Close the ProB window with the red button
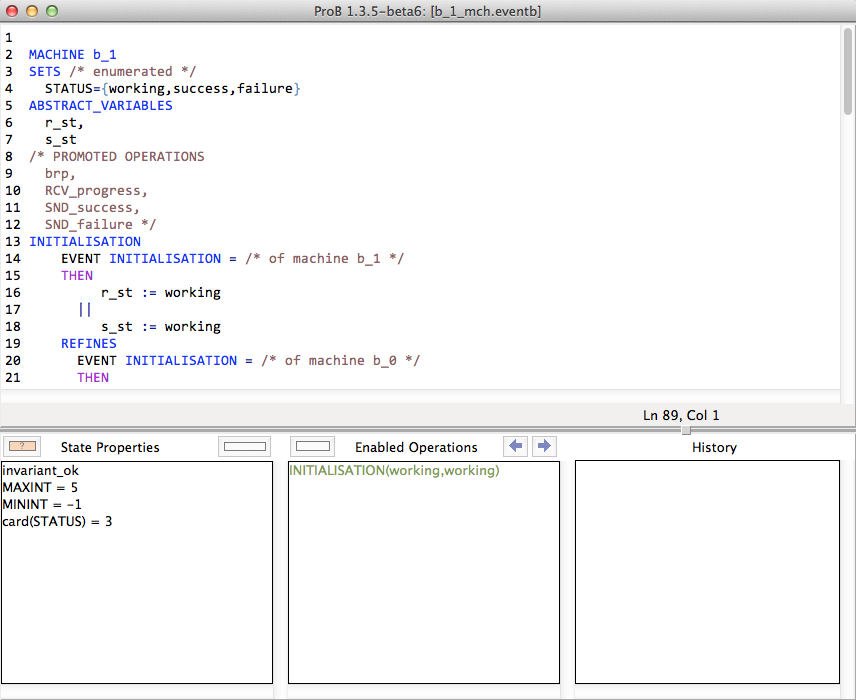Screen dimensions: 856x700 pos(13,10)
